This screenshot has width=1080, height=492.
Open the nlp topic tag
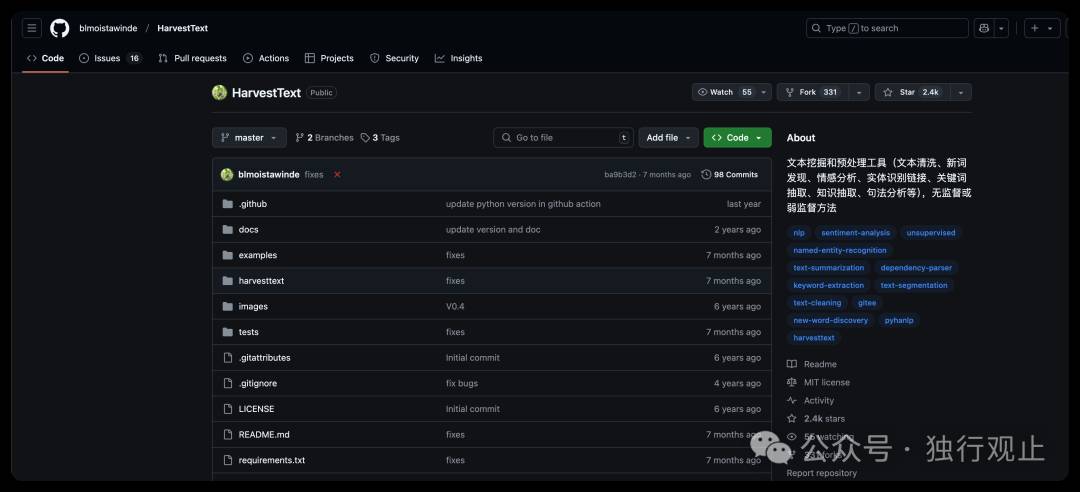[799, 233]
